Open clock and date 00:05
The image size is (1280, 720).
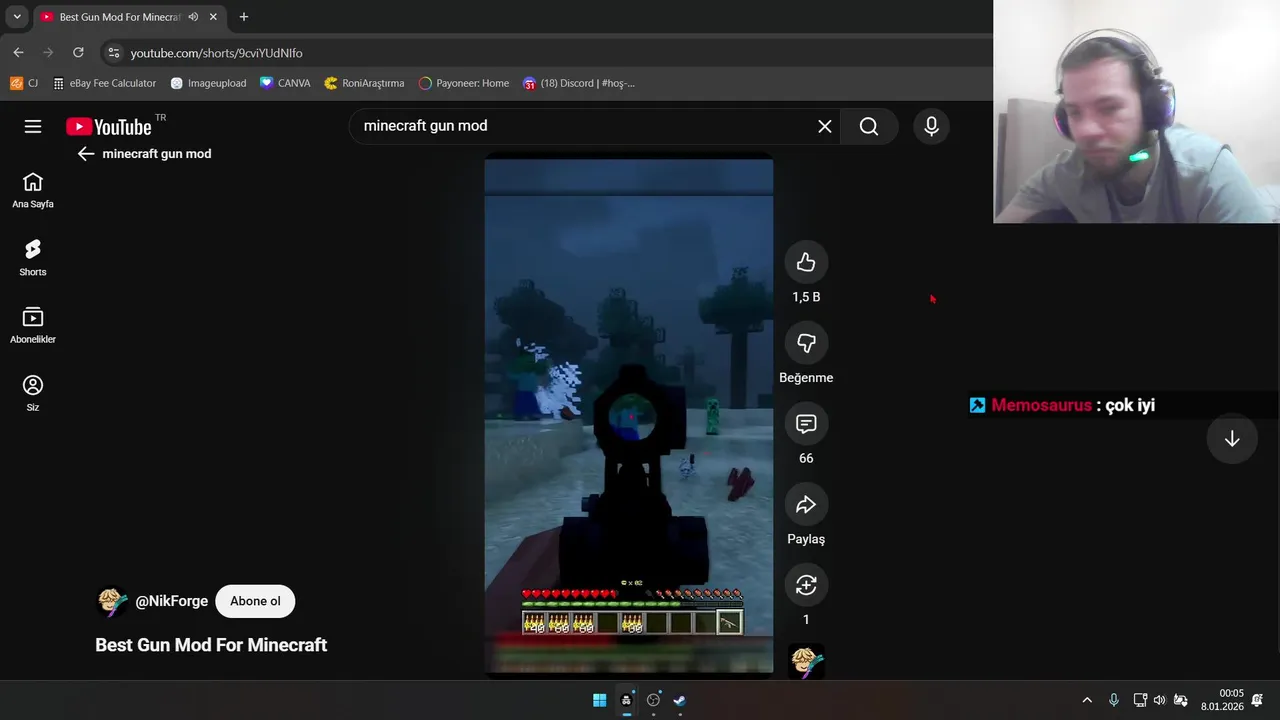pos(1222,700)
